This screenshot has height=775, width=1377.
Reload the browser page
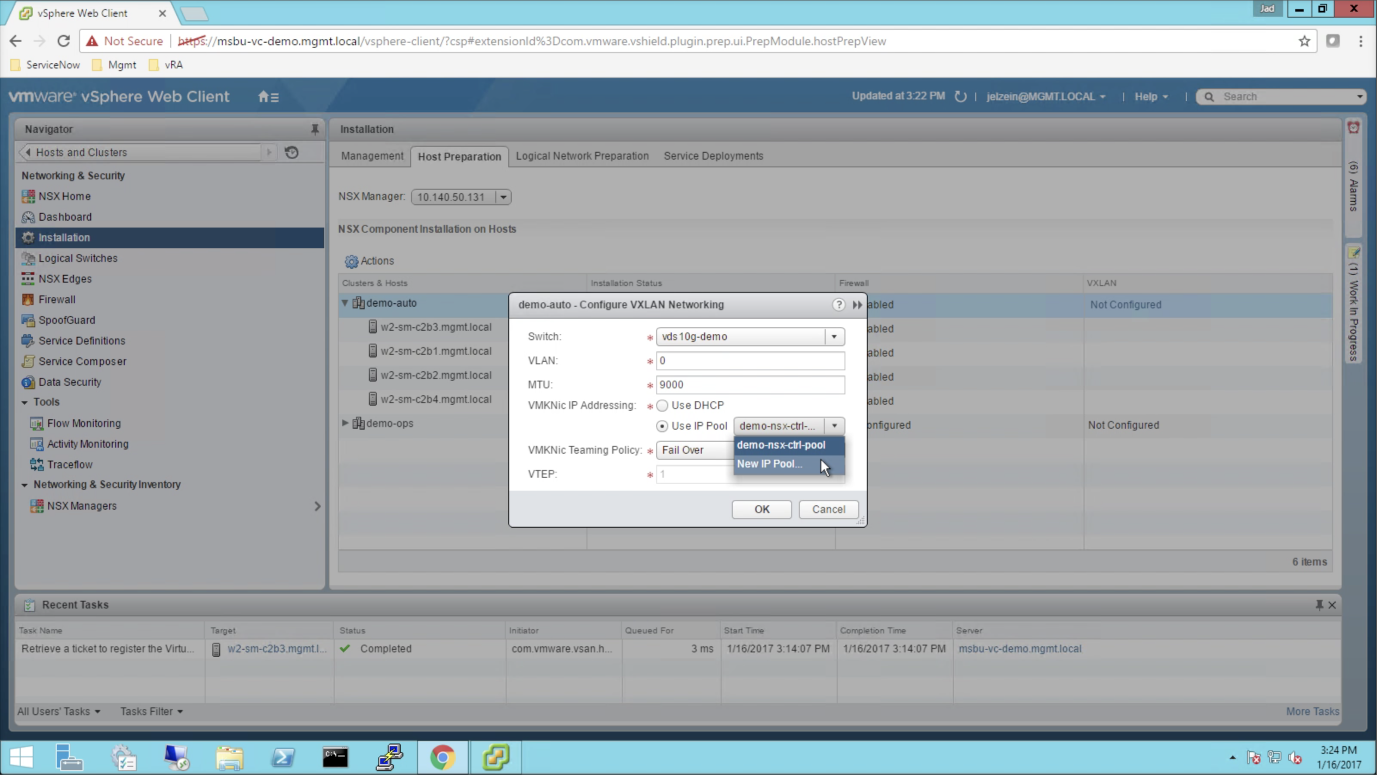click(x=63, y=41)
